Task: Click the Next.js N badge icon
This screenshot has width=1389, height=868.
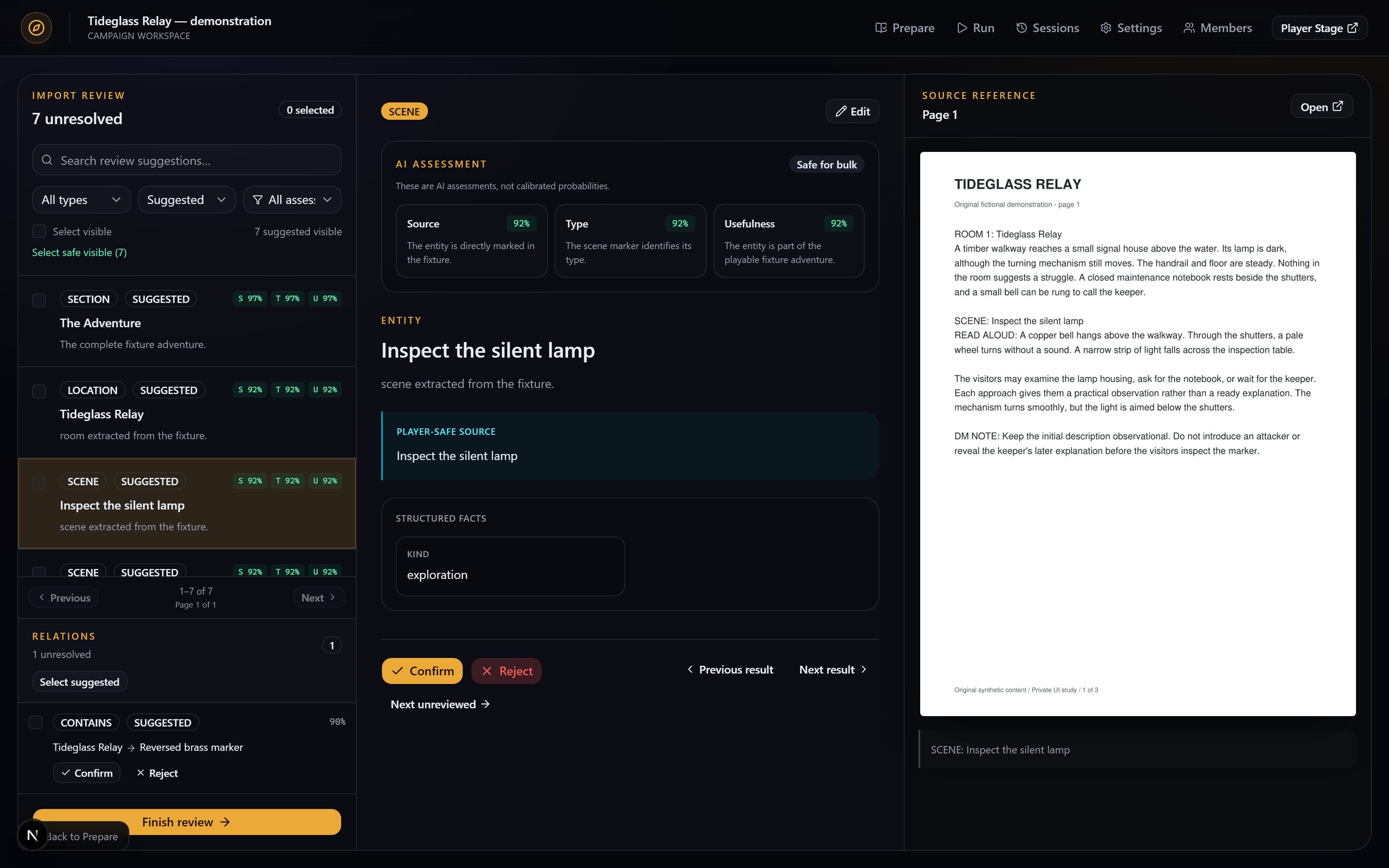Action: pos(33,835)
